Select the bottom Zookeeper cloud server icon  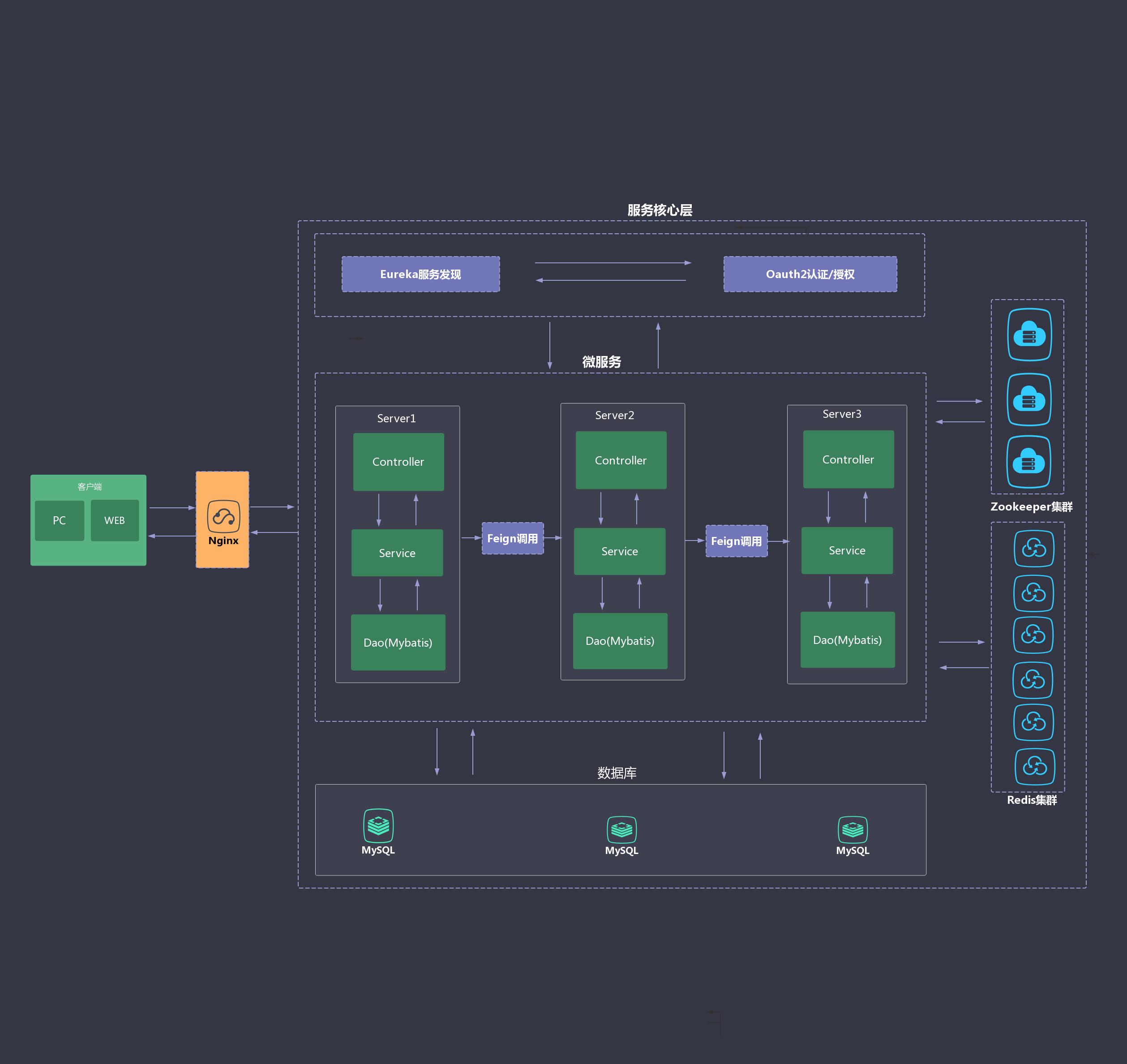(x=1028, y=462)
